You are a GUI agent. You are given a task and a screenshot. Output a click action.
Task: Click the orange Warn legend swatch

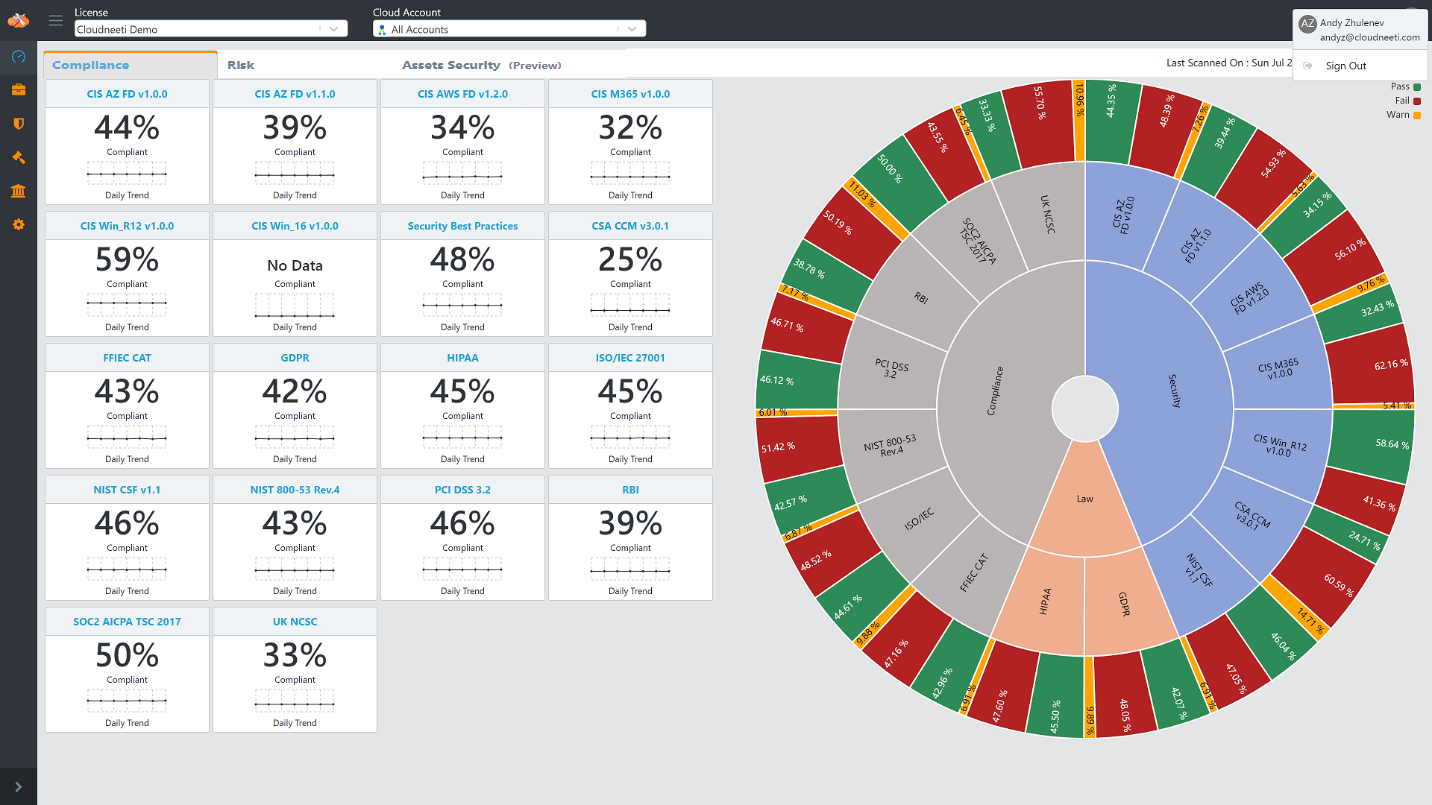click(x=1417, y=115)
